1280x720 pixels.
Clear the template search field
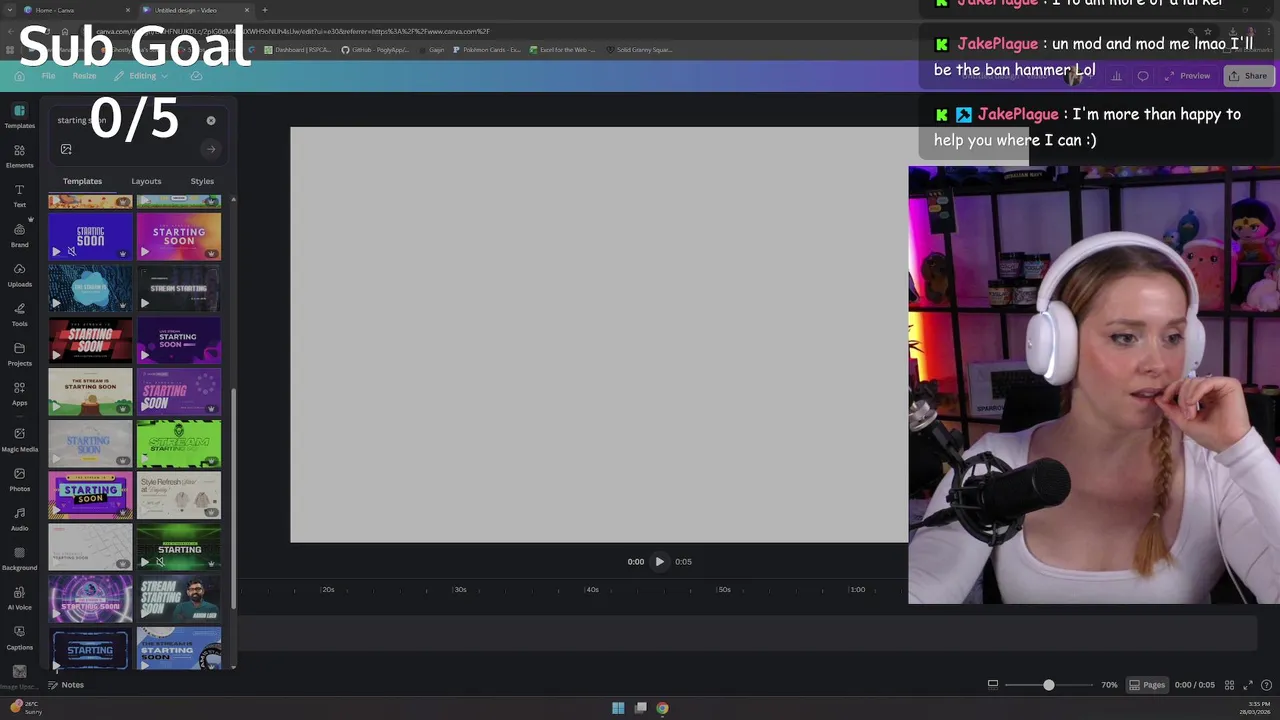[211, 120]
